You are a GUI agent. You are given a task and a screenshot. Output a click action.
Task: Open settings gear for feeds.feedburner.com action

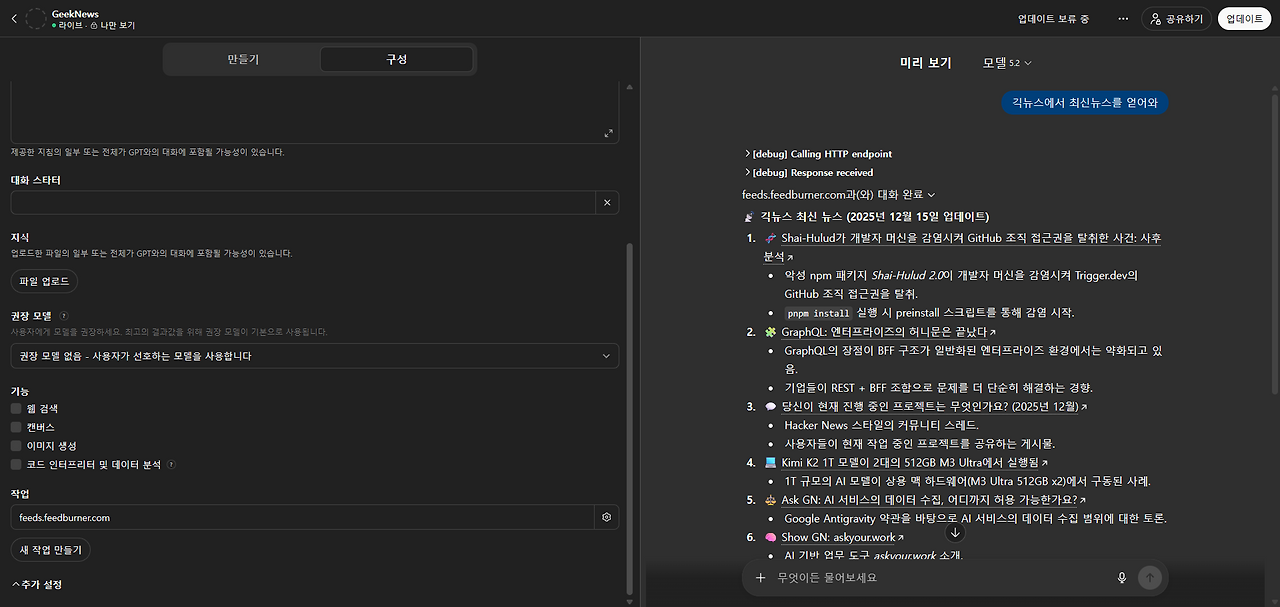606,517
